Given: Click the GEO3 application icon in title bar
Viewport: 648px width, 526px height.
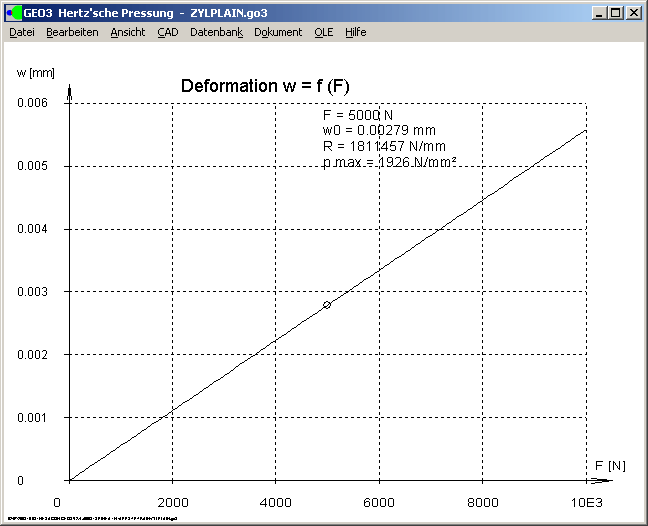Looking at the screenshot, I should (x=12, y=13).
